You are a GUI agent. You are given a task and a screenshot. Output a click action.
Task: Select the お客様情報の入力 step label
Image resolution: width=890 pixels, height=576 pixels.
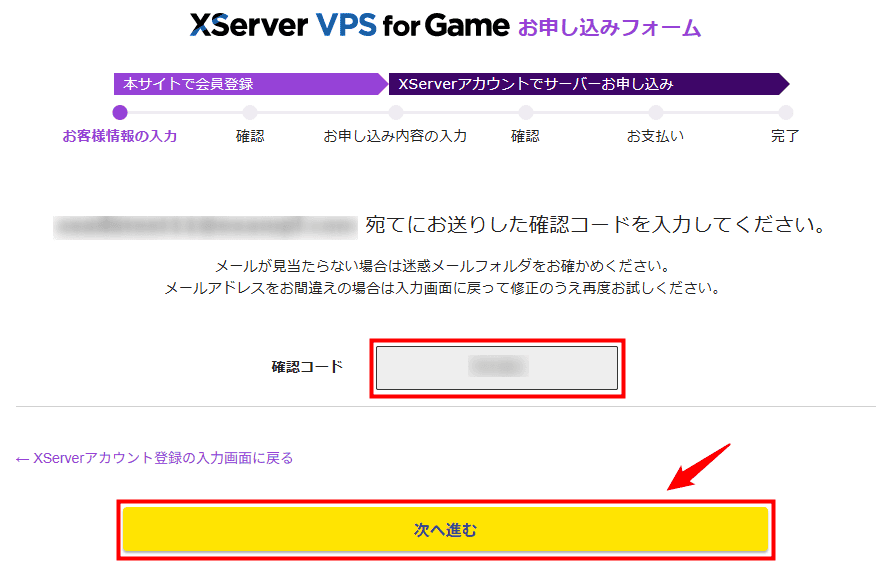pos(120,136)
